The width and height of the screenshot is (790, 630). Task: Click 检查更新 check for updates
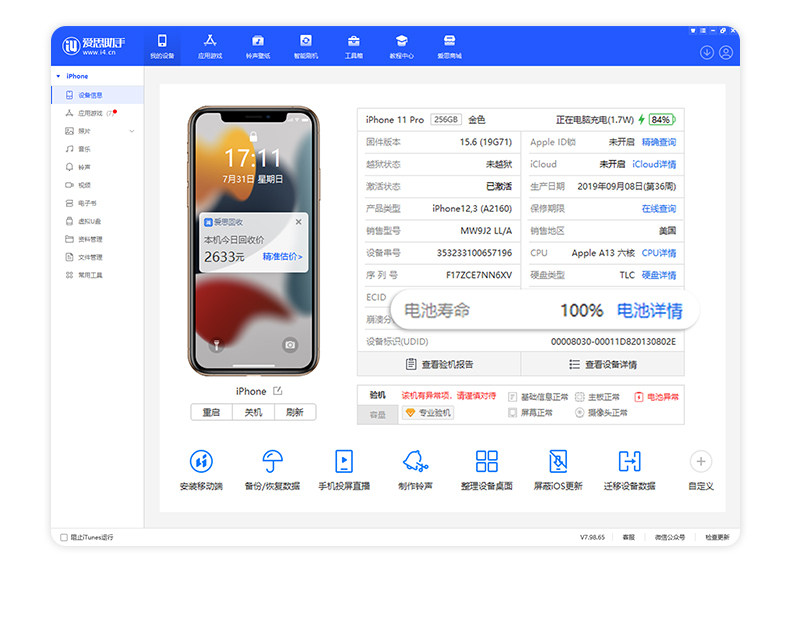pos(717,537)
